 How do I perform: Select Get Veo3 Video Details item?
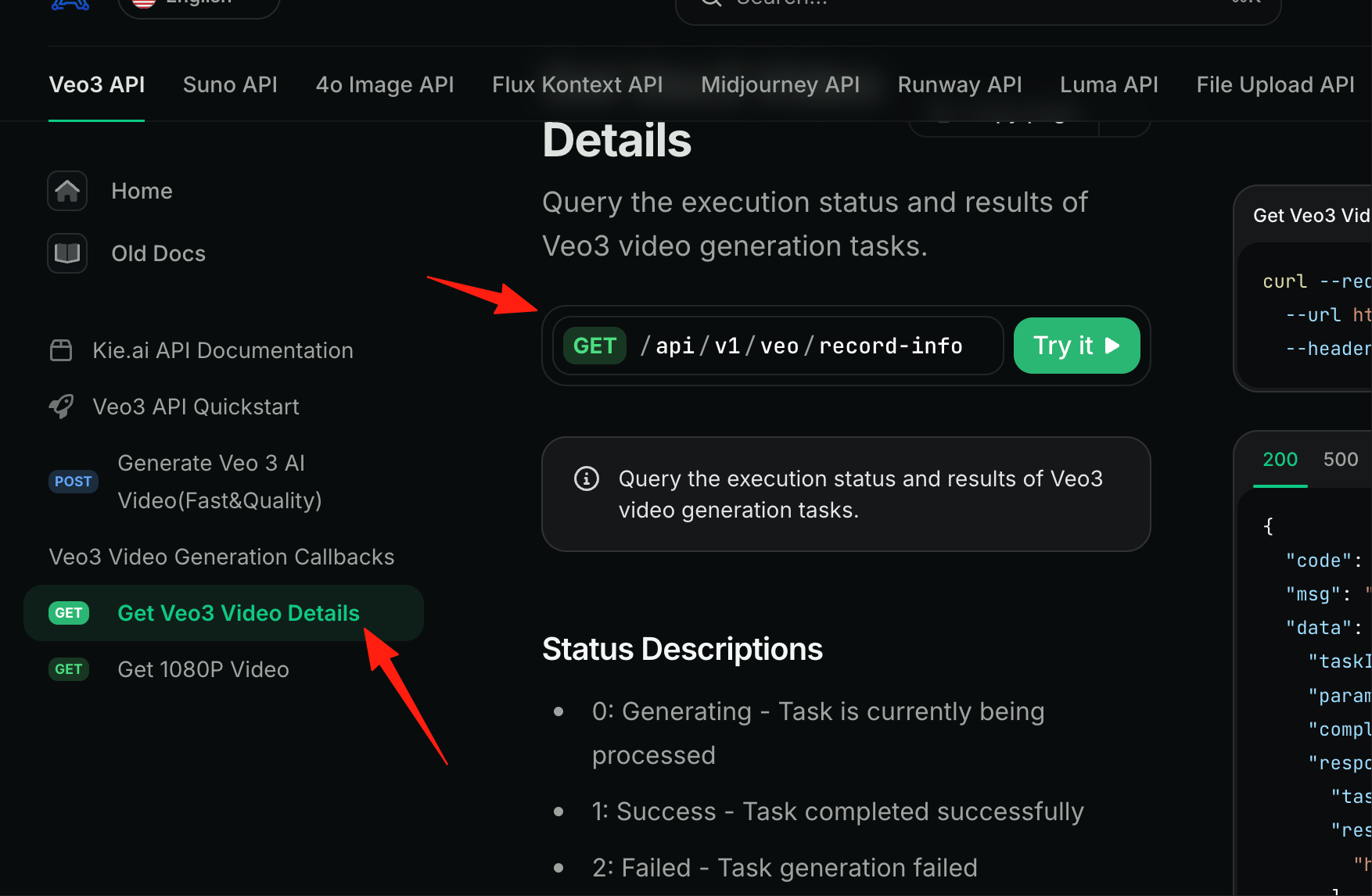pyautogui.click(x=224, y=613)
